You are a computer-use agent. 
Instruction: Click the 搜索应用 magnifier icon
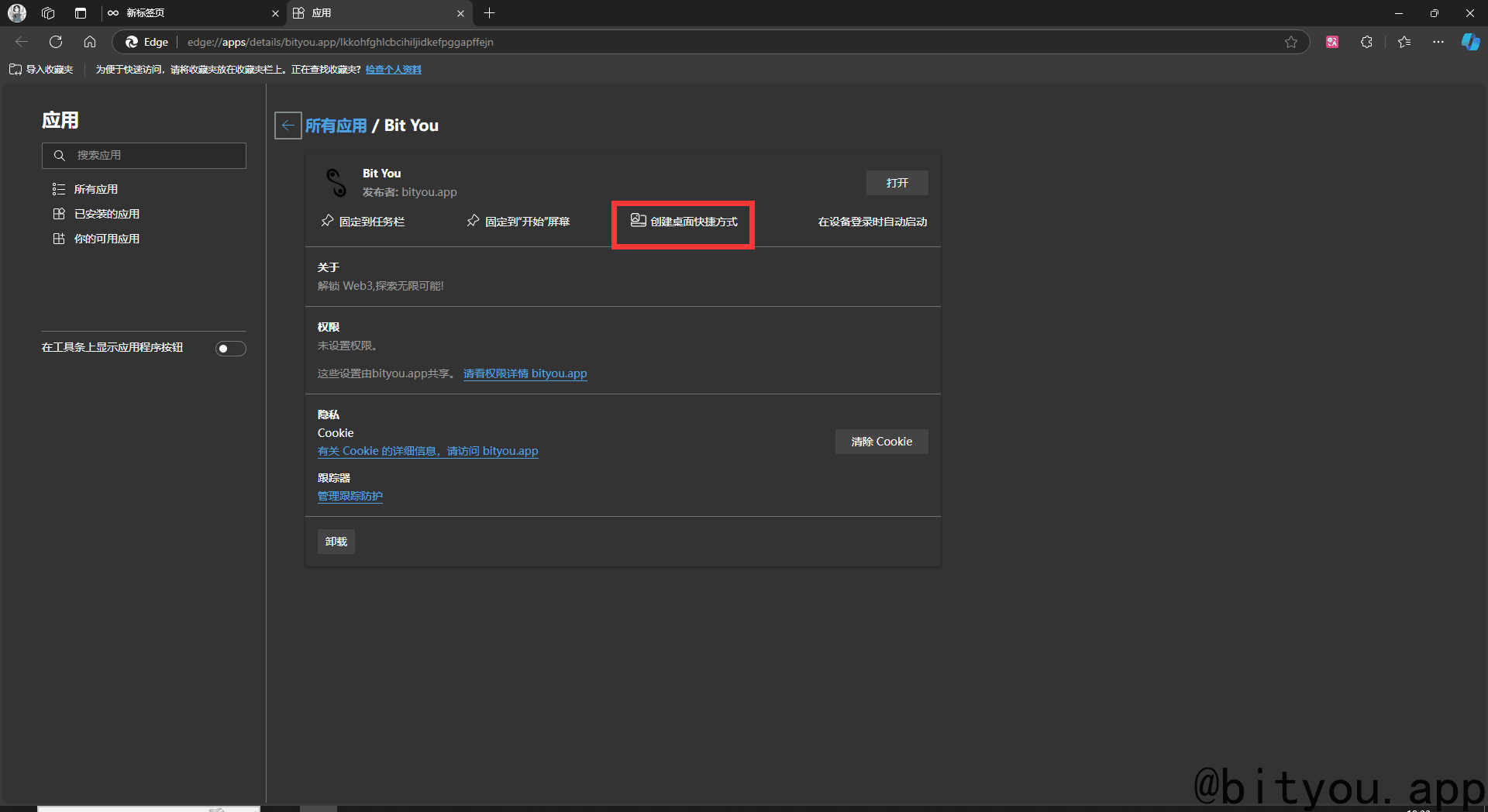[59, 156]
